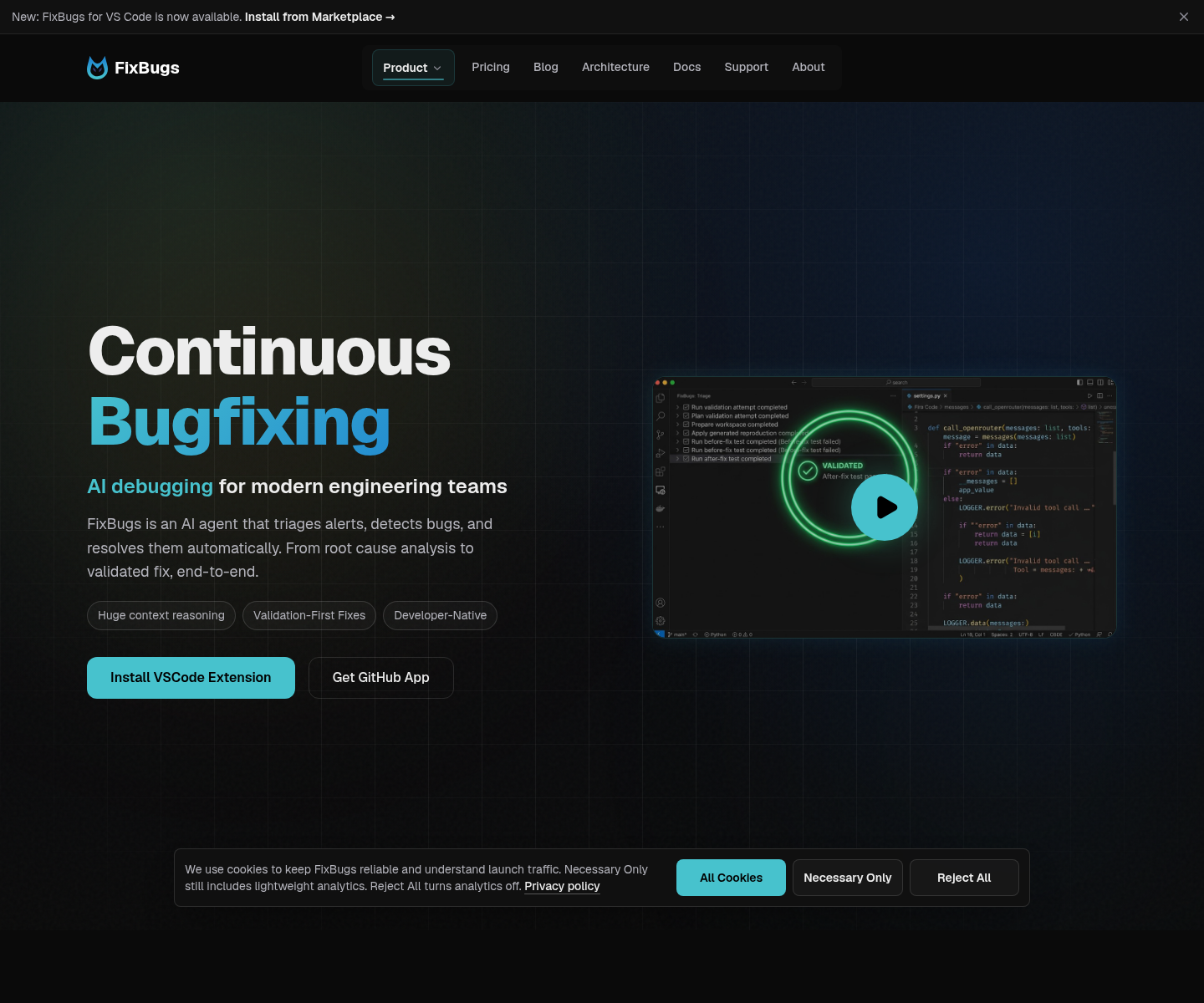Viewport: 1204px width, 1003px height.
Task: Select the Support nav link
Action: click(x=747, y=67)
